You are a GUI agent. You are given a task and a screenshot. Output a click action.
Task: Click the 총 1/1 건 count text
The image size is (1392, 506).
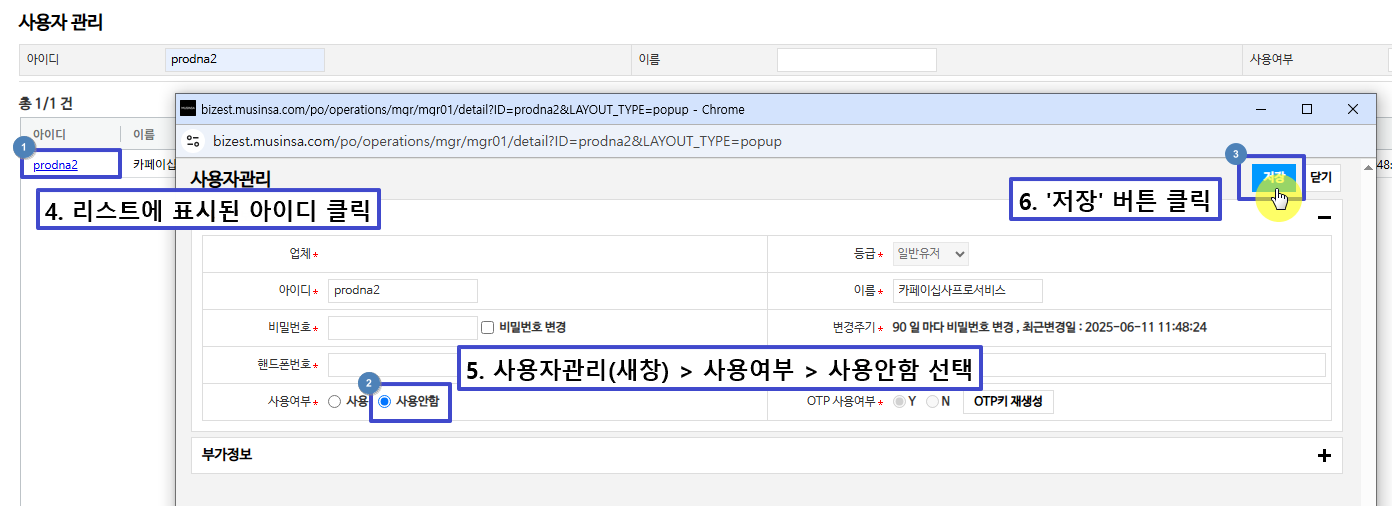click(x=46, y=103)
